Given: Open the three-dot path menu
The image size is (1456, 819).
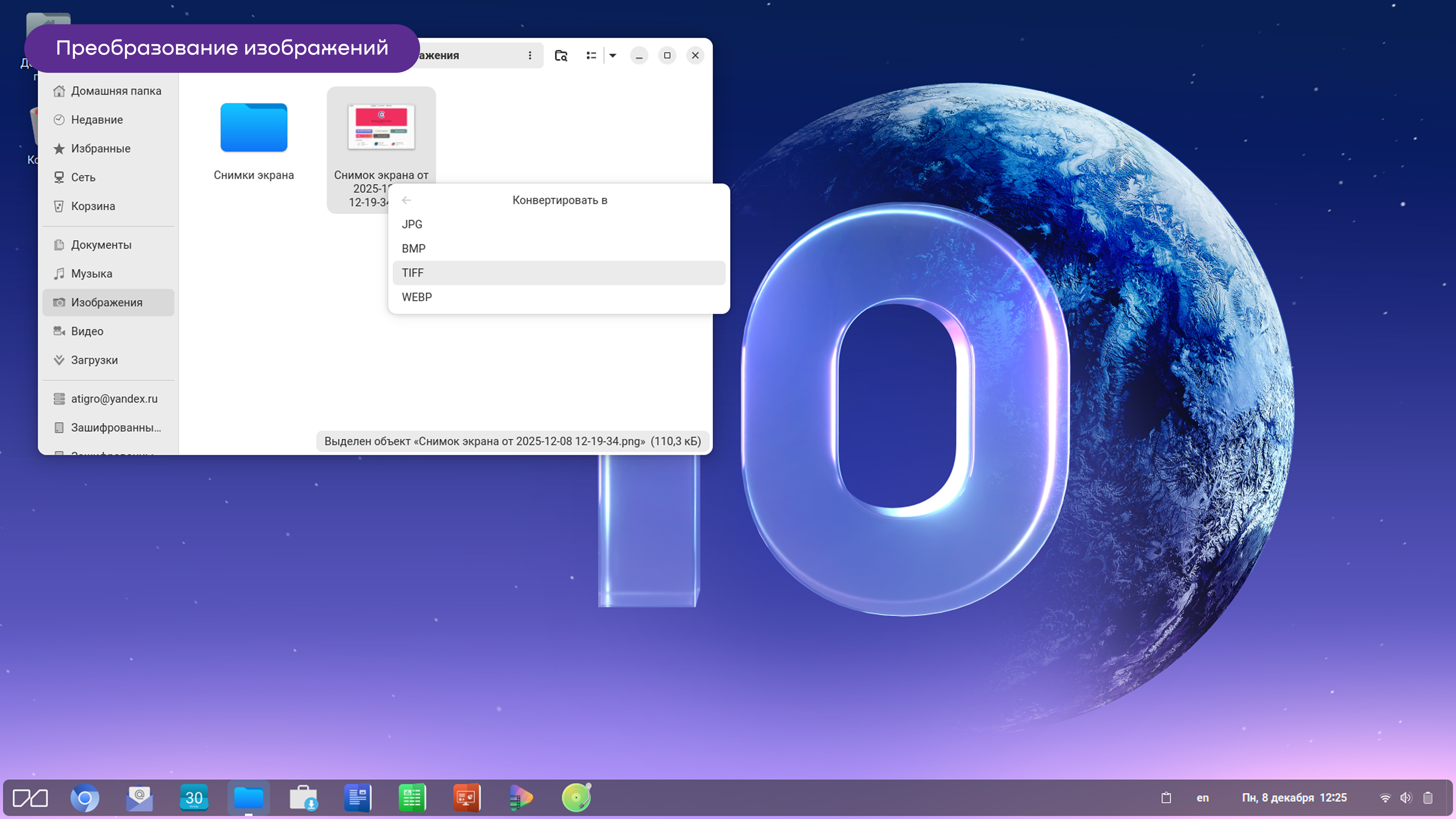Looking at the screenshot, I should 530,55.
